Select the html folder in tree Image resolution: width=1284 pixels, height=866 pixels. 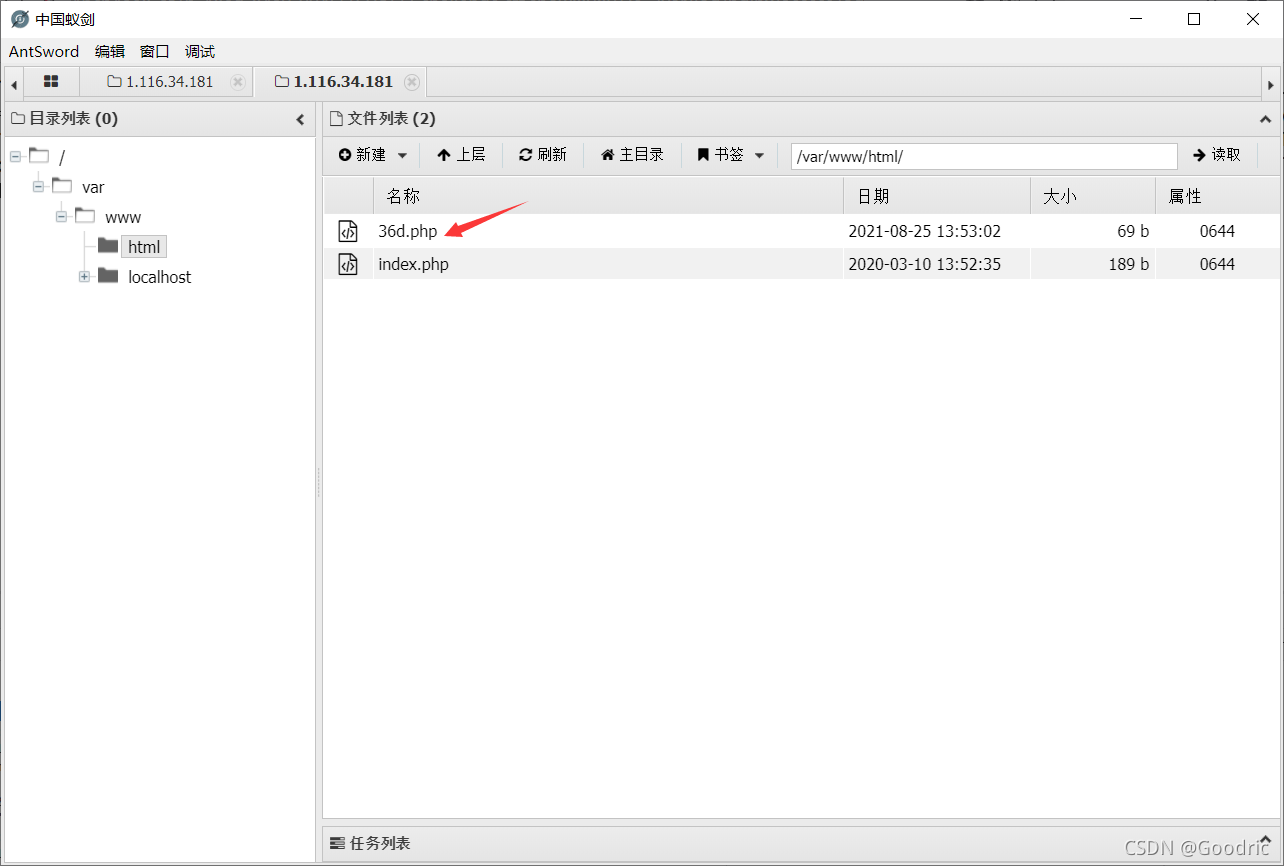click(144, 247)
